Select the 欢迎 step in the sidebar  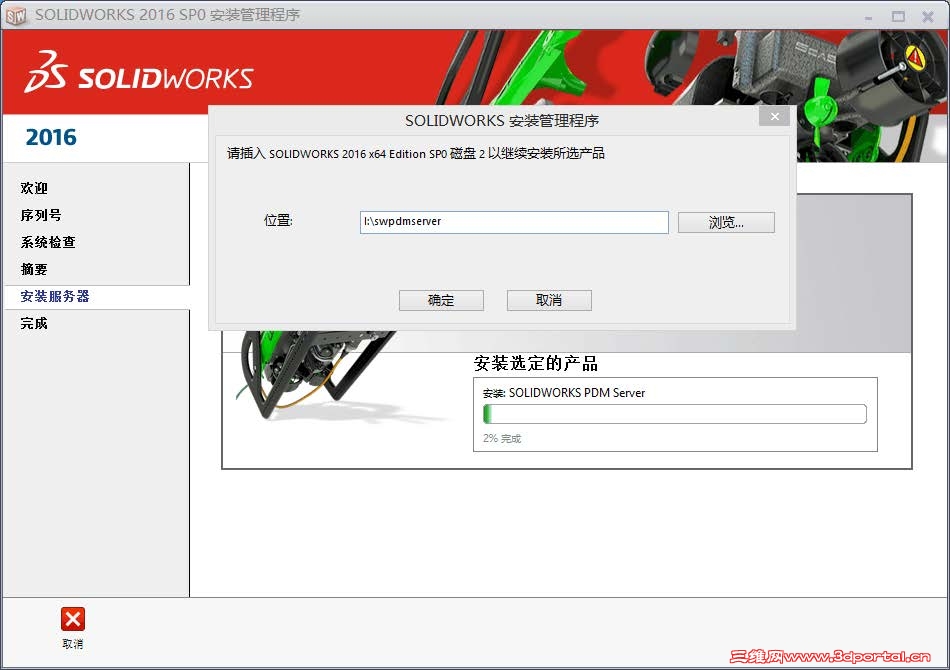point(34,188)
